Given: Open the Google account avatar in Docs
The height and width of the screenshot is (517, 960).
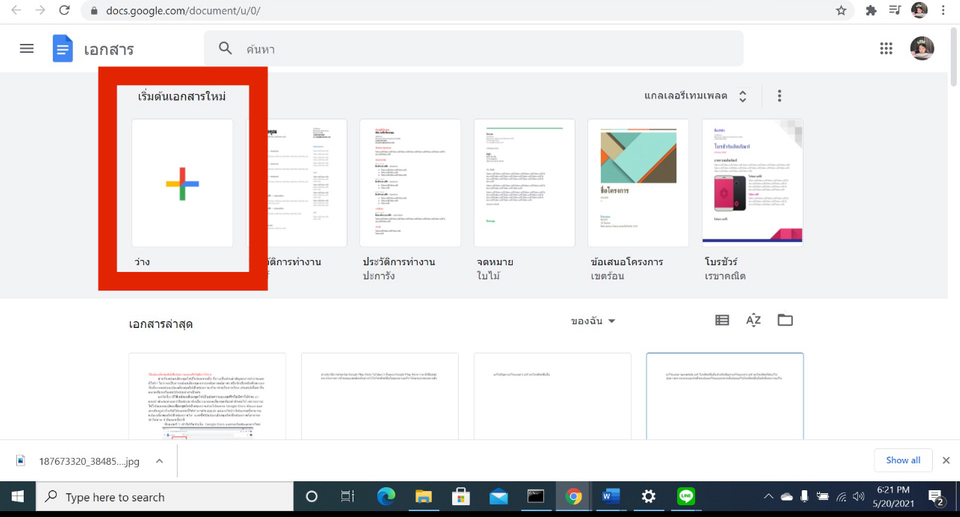Looking at the screenshot, I should (x=921, y=48).
